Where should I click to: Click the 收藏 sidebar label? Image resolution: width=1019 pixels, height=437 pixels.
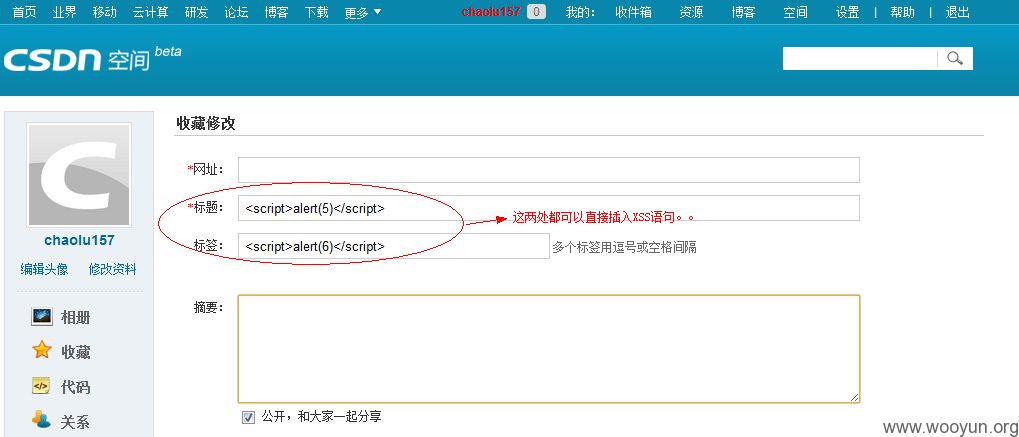pos(75,352)
